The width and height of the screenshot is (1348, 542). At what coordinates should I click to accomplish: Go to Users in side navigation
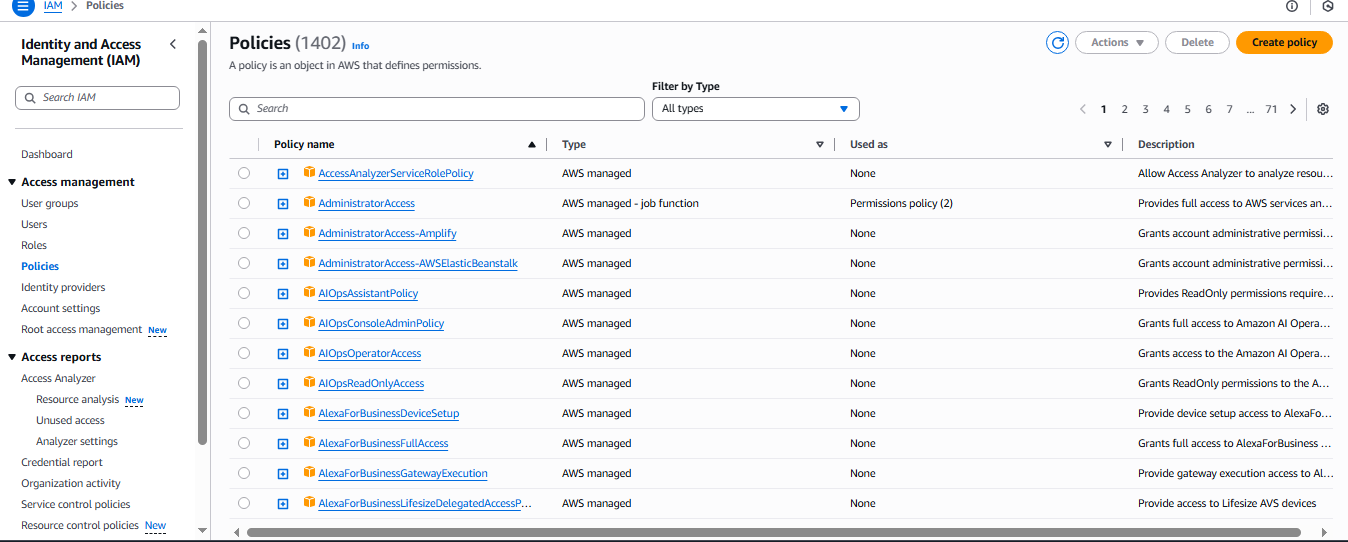point(34,224)
